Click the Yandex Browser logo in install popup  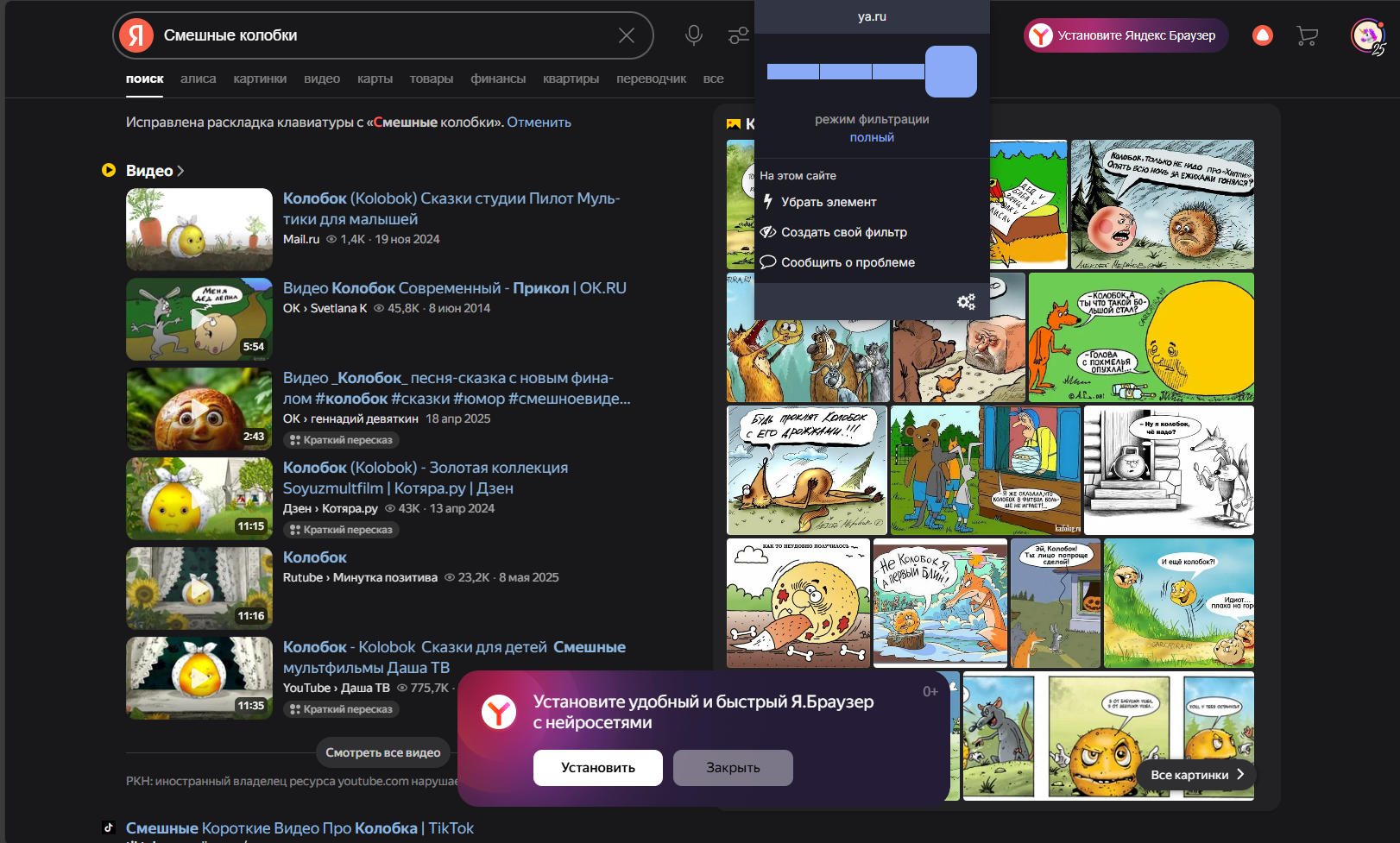pyautogui.click(x=499, y=712)
